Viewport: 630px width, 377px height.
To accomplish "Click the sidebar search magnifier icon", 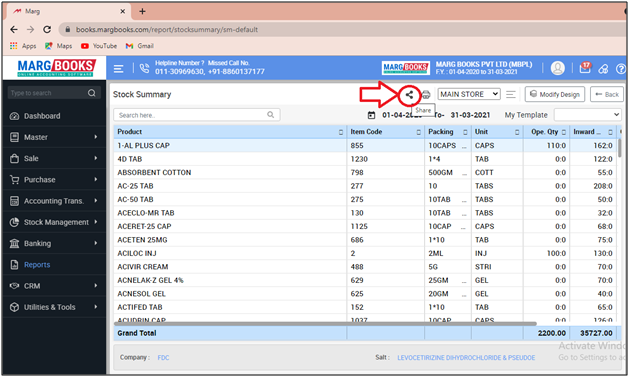I will tap(92, 93).
